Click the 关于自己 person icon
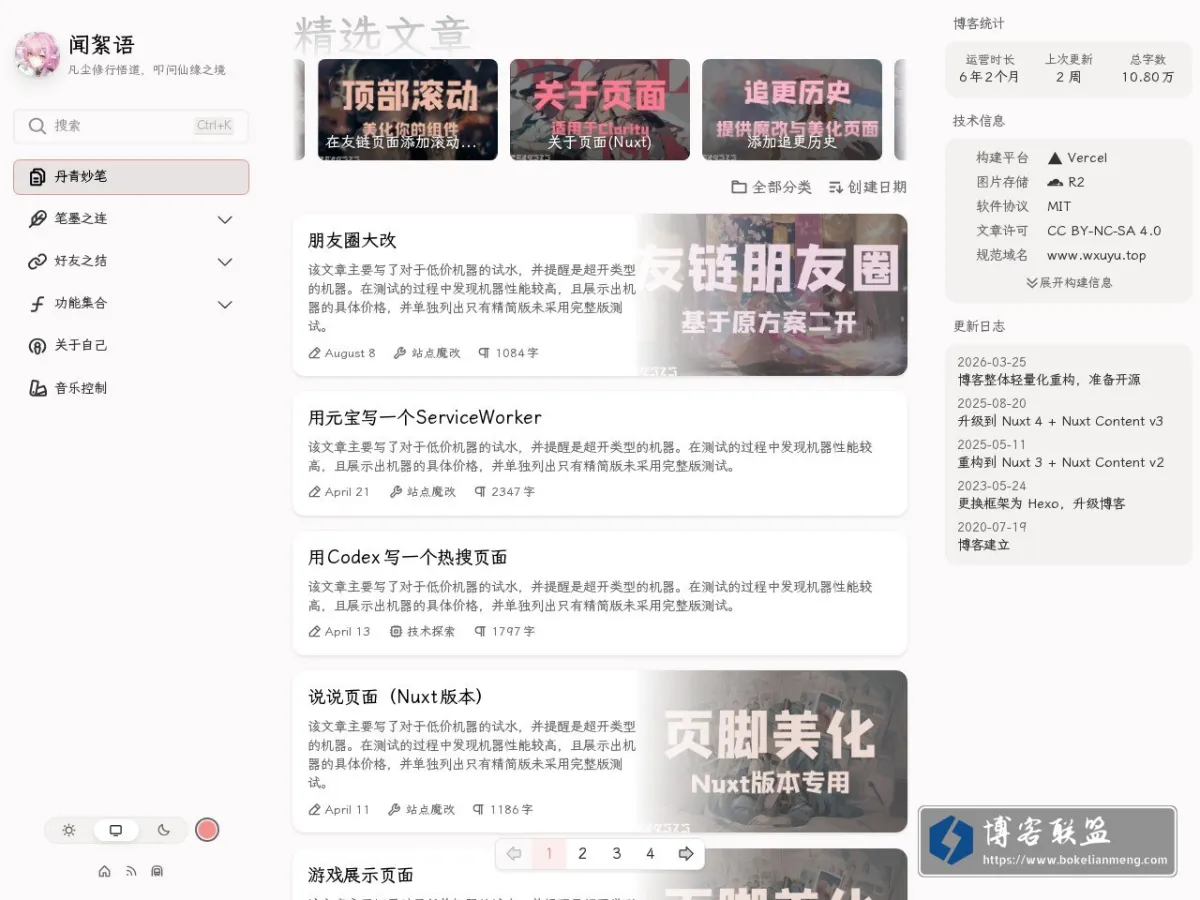The image size is (1200, 900). tap(38, 346)
